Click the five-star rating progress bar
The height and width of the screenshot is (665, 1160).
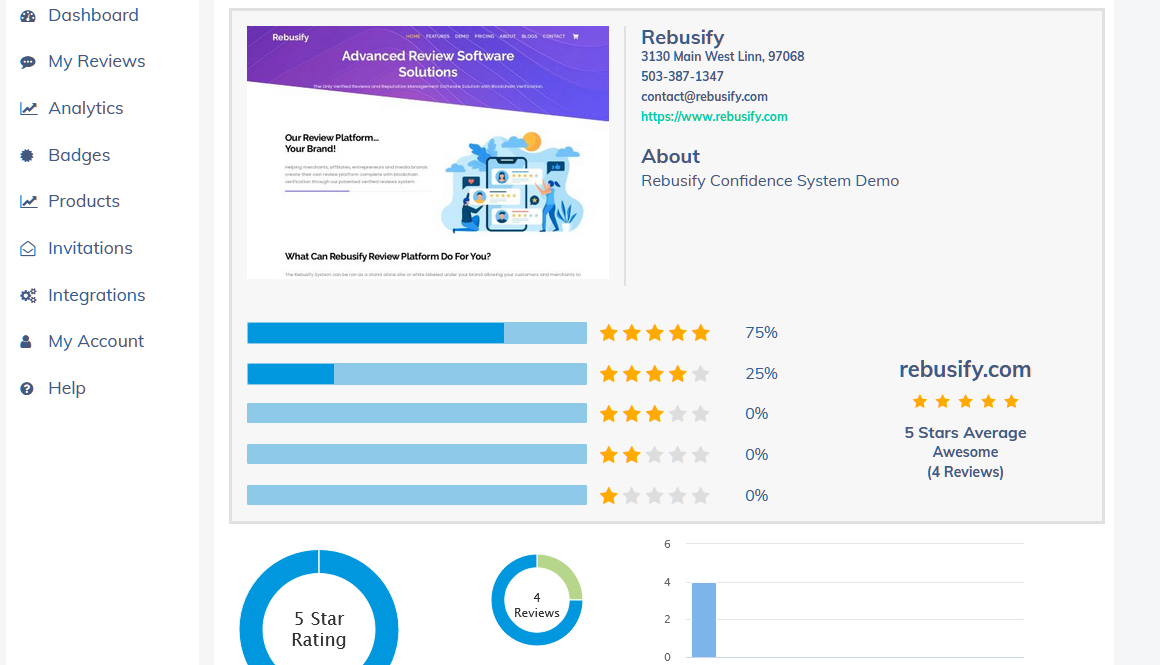coord(417,333)
